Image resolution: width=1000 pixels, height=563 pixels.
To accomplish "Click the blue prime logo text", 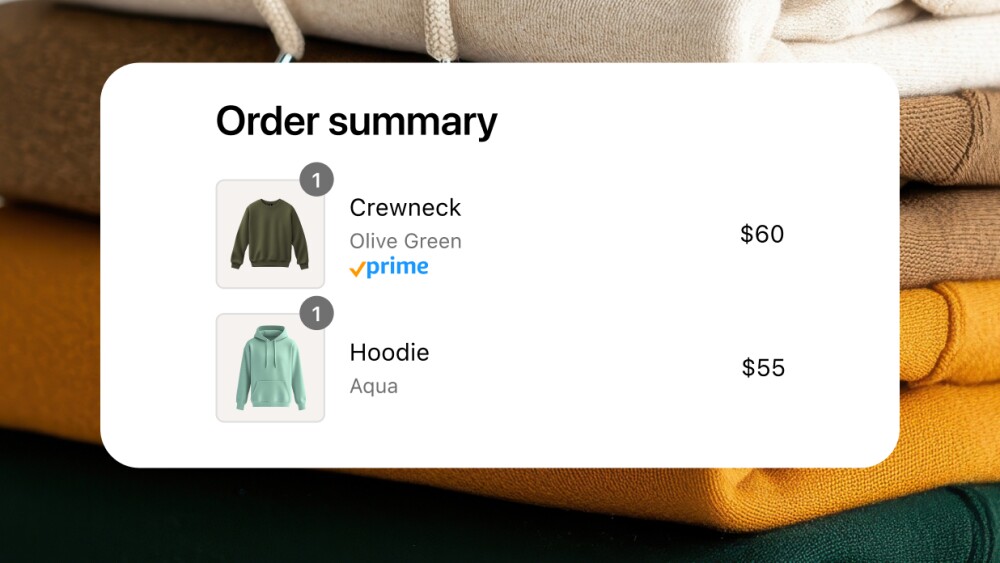I will pyautogui.click(x=397, y=267).
